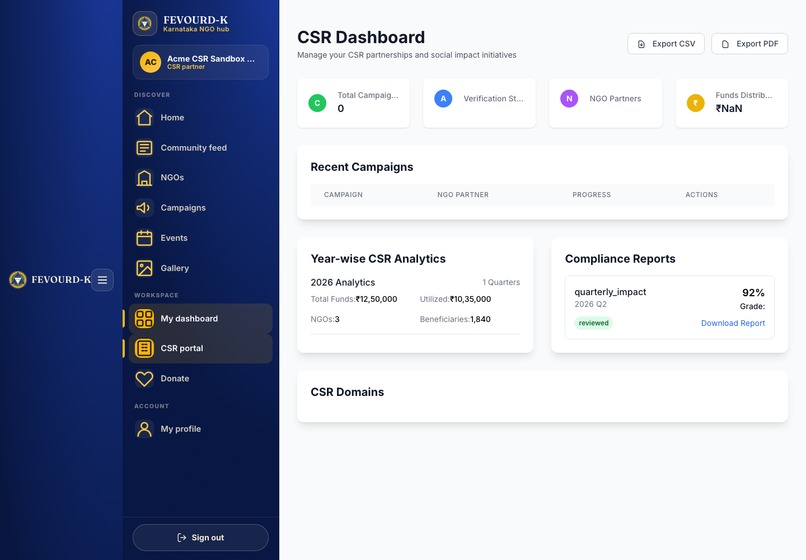Viewport: 806px width, 560px height.
Task: Click the ACTIONS column header
Action: 701,195
